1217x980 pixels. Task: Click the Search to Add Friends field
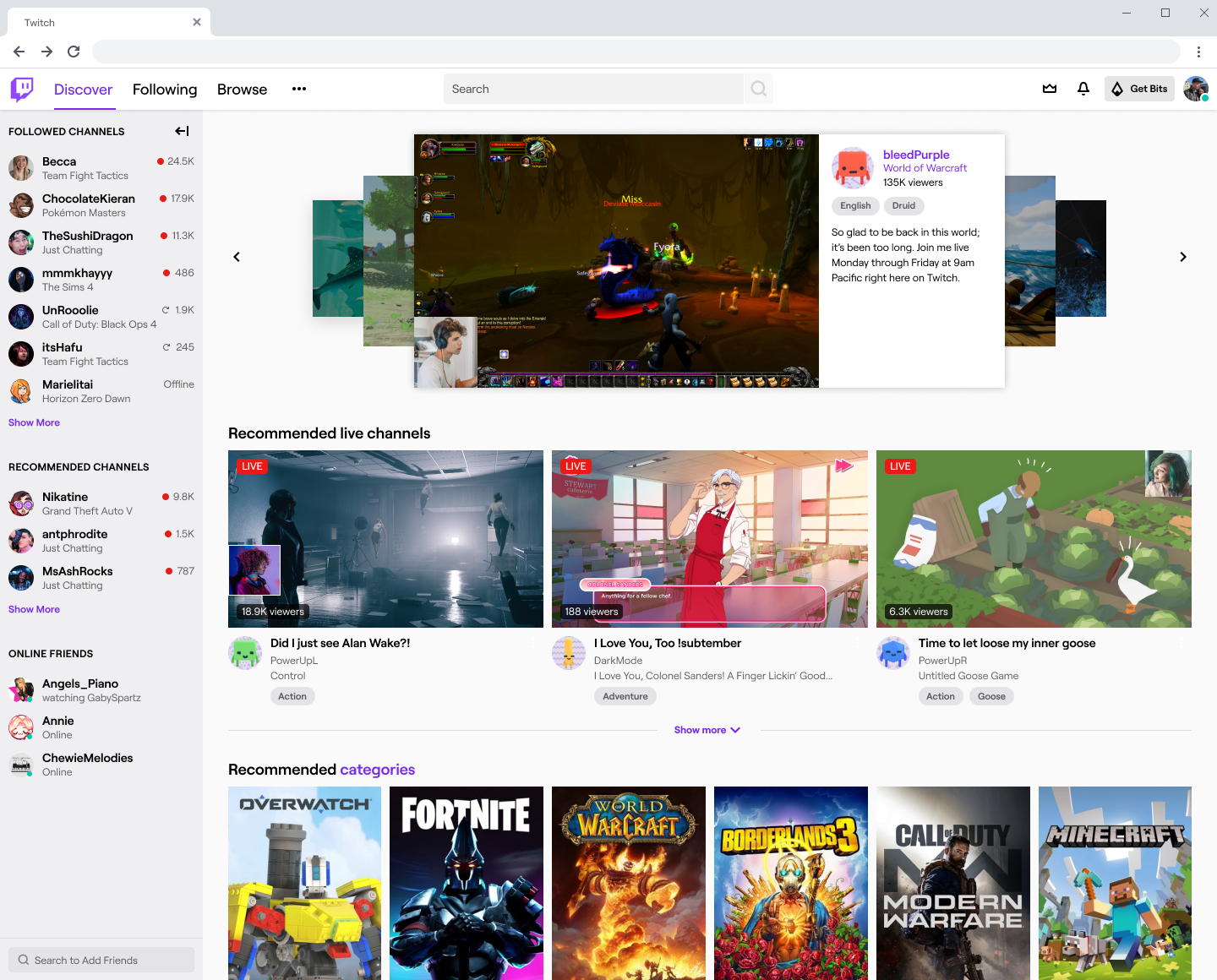click(x=101, y=960)
